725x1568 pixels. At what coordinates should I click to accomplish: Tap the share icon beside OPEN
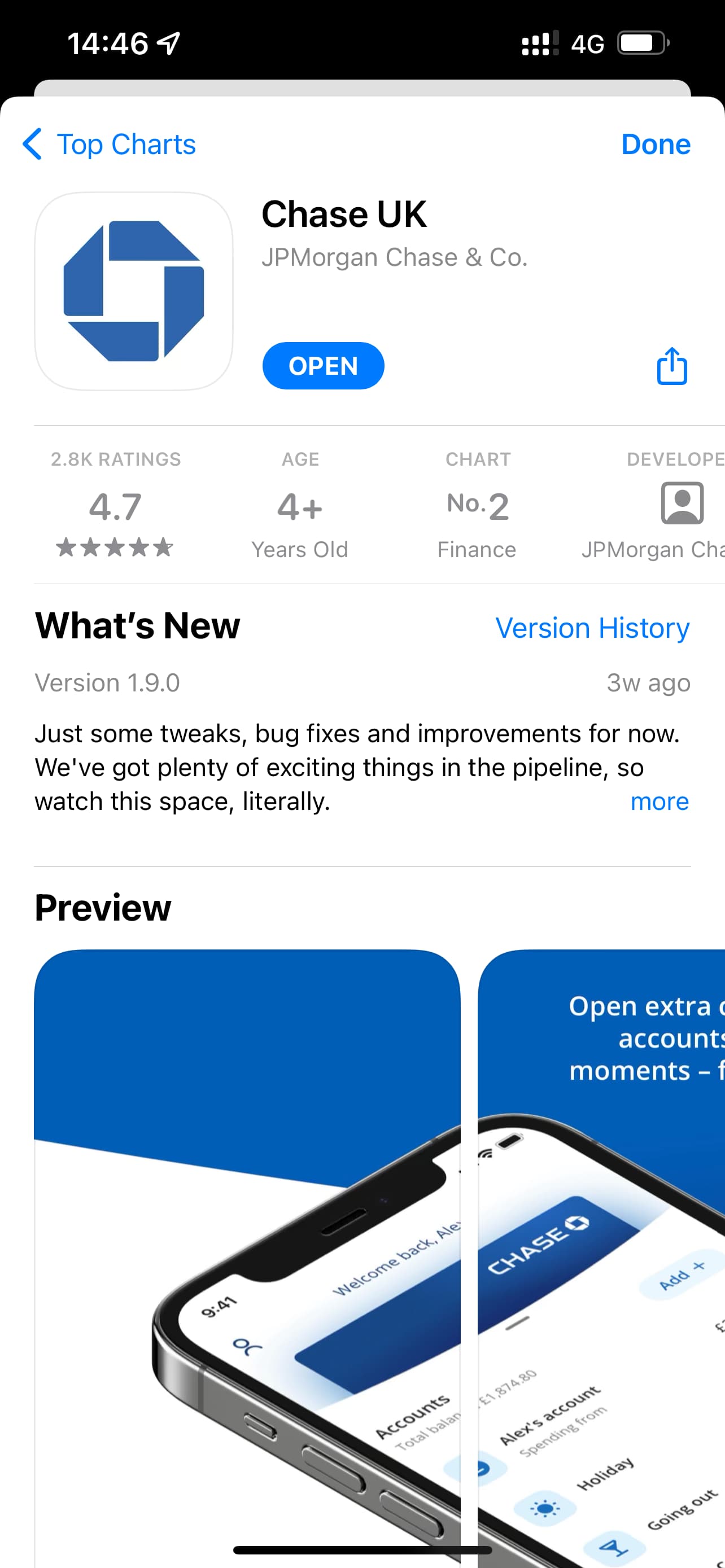click(x=672, y=366)
